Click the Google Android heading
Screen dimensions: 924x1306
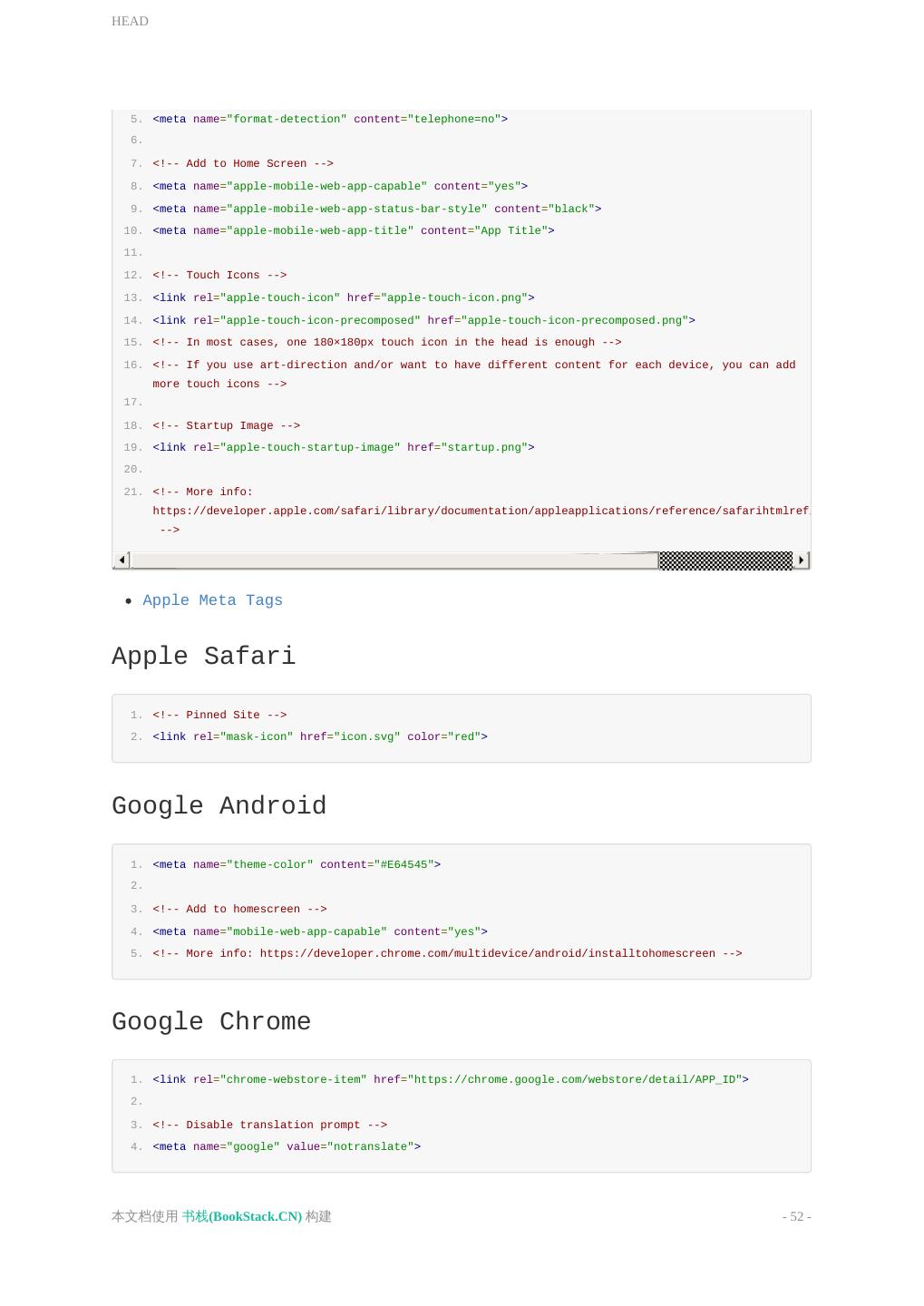219,805
